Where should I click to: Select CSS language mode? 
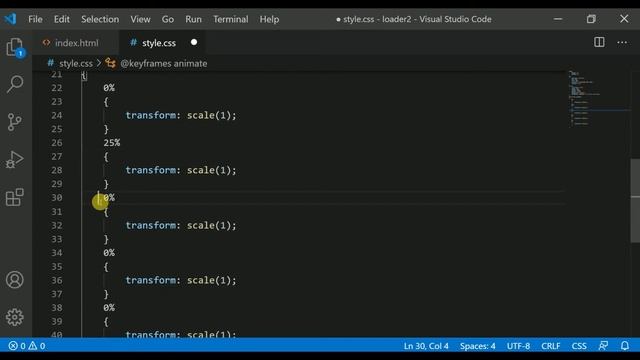coord(579,346)
